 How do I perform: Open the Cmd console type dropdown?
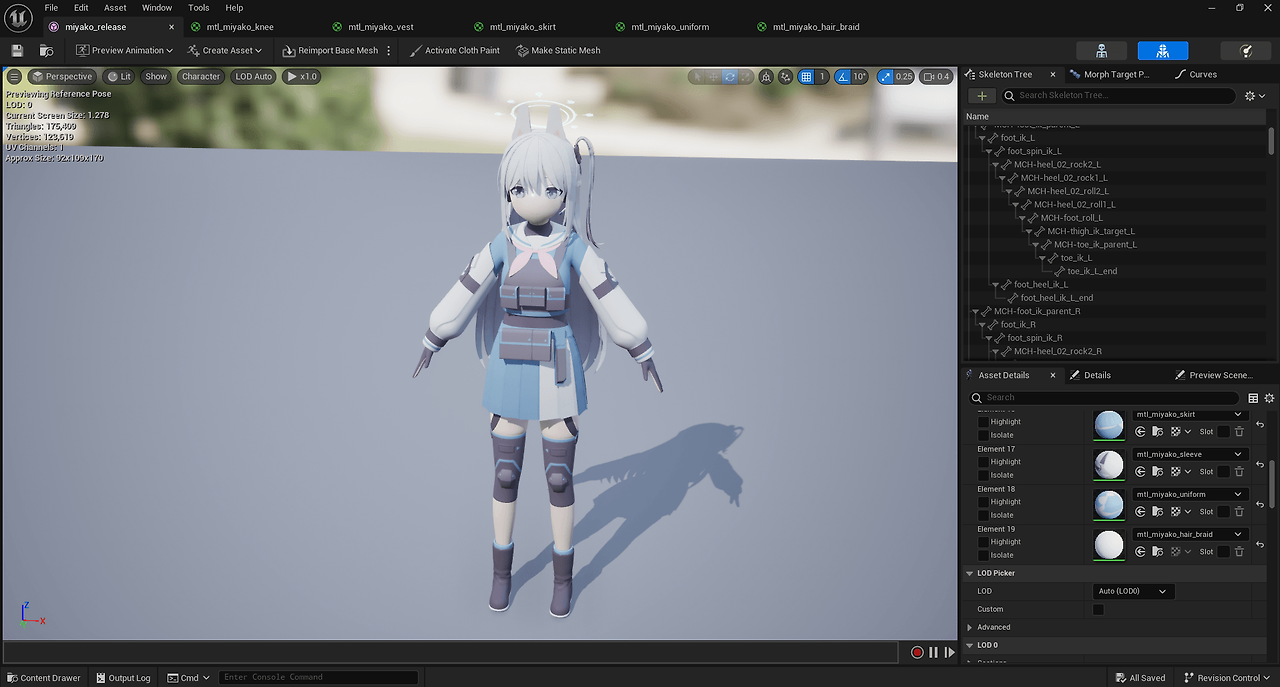[189, 677]
